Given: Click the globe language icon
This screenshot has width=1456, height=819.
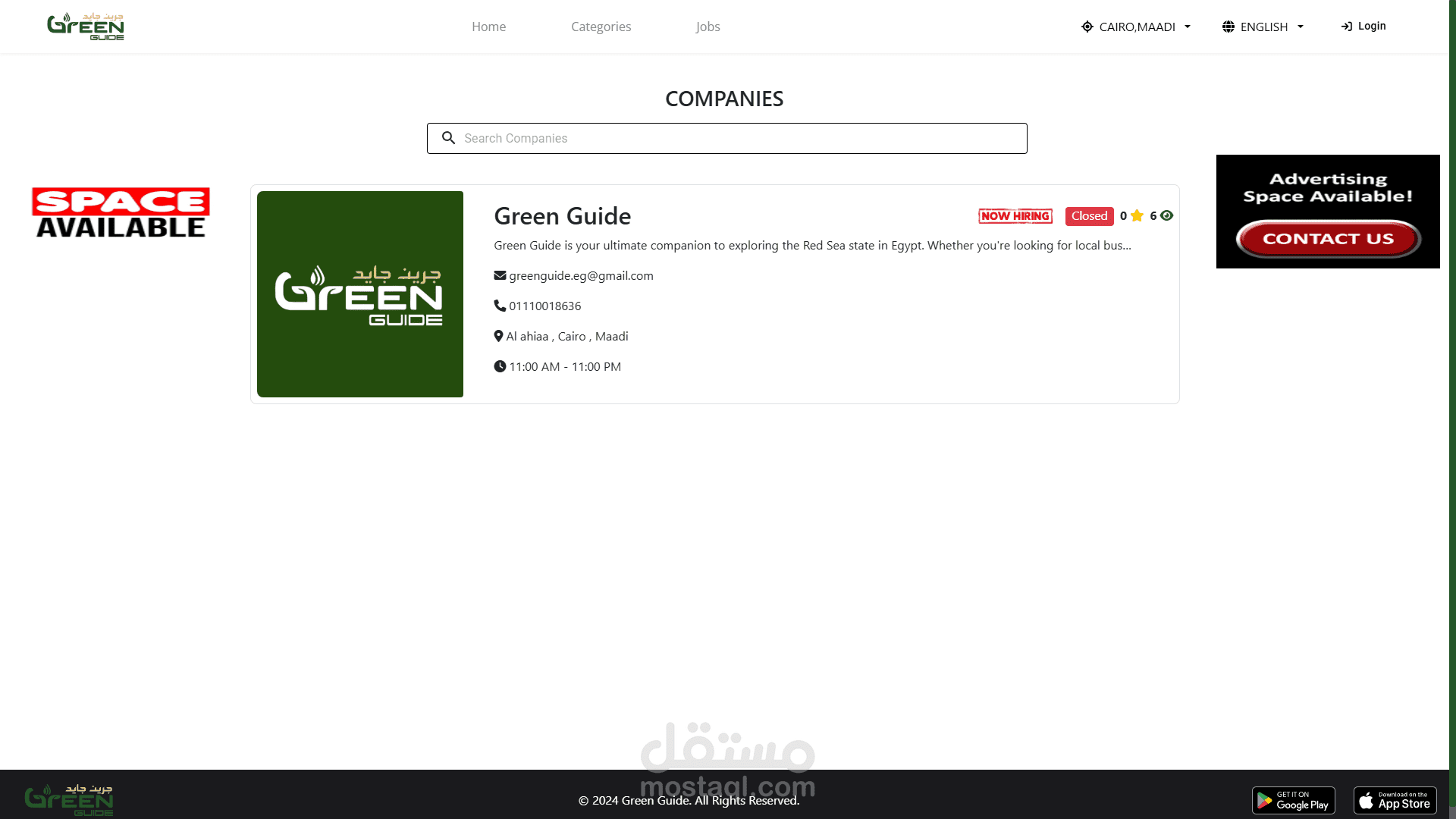Looking at the screenshot, I should click(1228, 27).
